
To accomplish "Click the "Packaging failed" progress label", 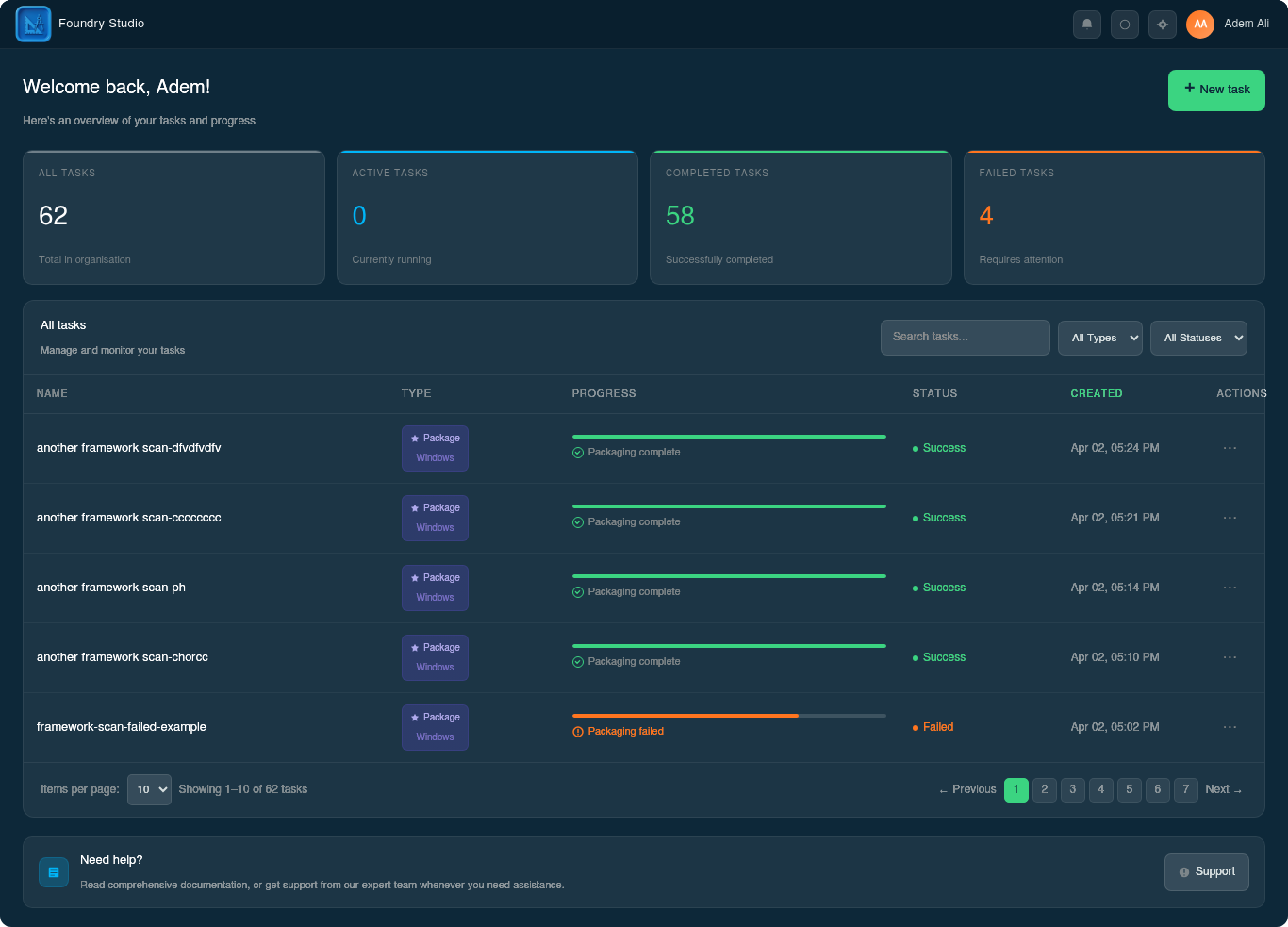I will [626, 732].
